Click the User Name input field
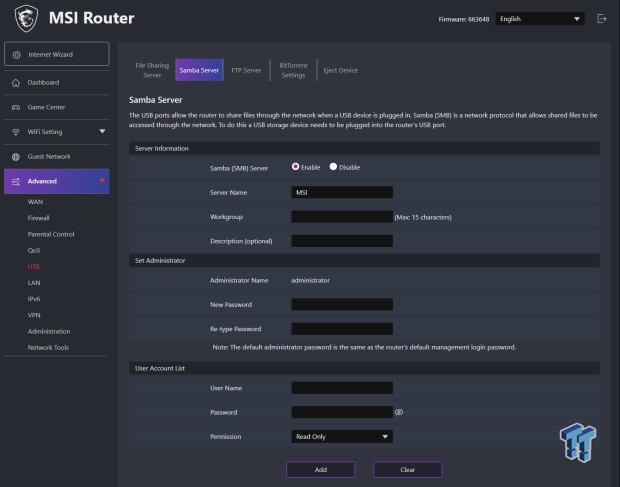 point(342,388)
